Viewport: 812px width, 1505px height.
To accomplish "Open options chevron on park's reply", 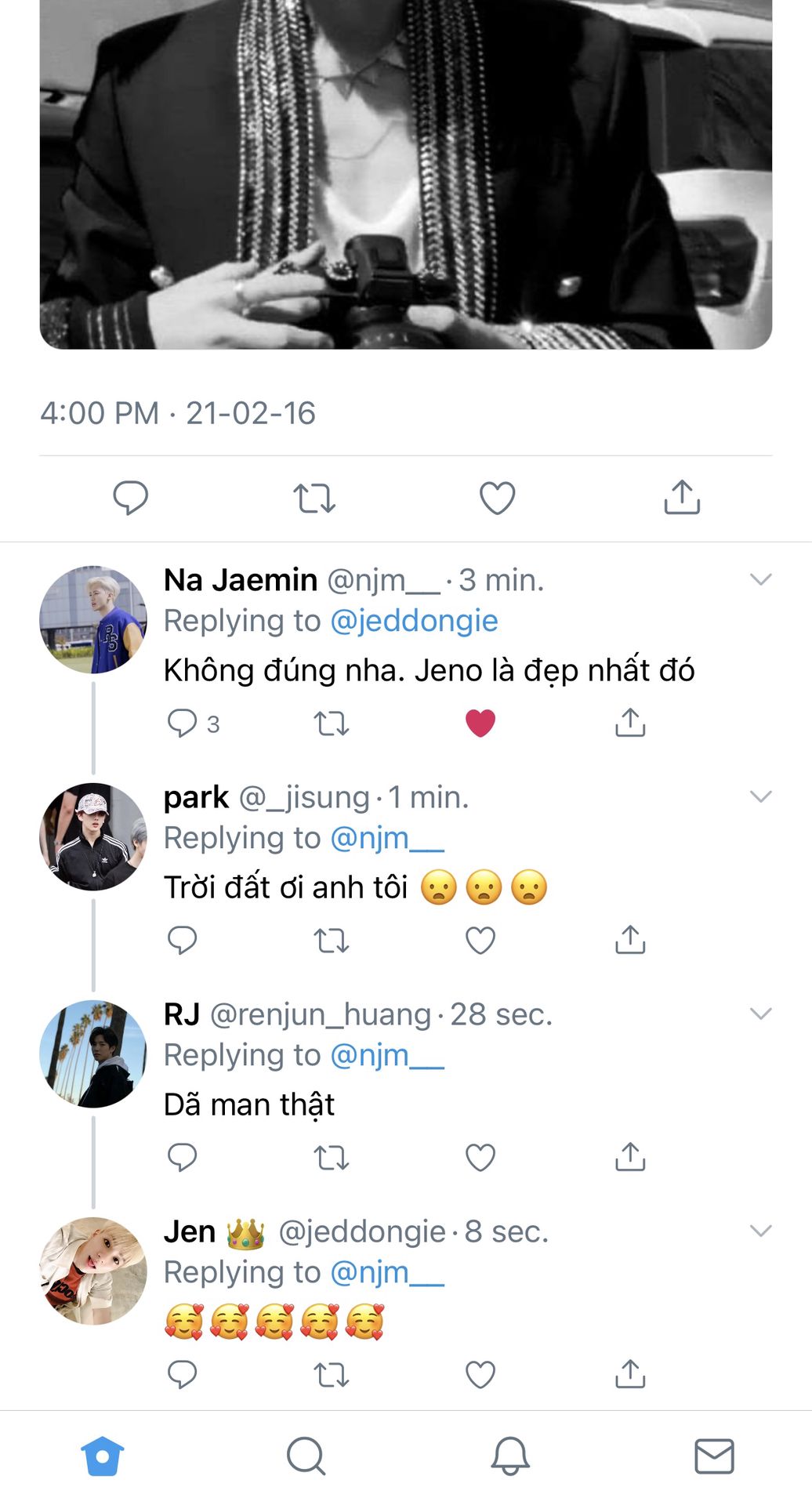I will tap(760, 797).
